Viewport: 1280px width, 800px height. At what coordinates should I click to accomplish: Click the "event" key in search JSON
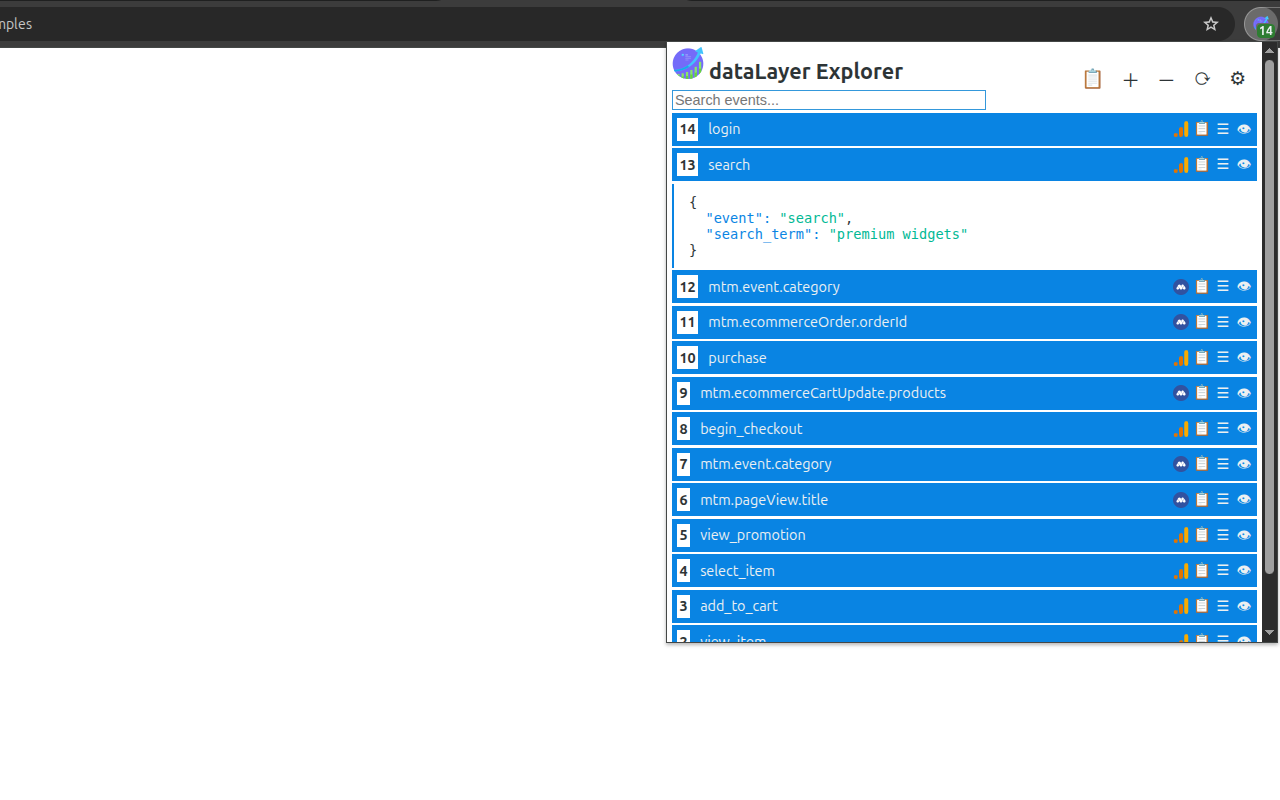click(735, 218)
